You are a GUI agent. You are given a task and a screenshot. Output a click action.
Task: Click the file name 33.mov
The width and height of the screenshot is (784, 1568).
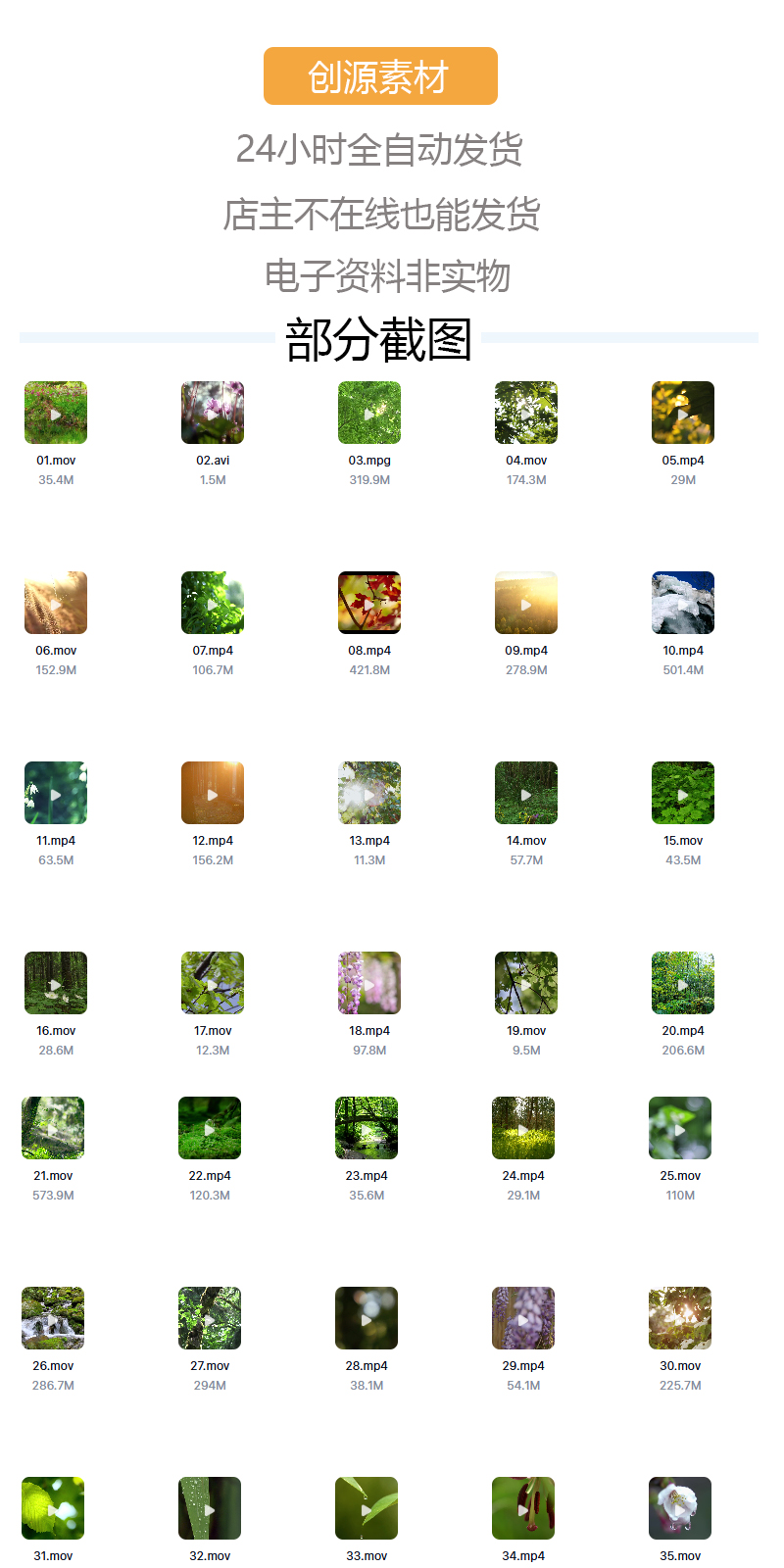point(367,1555)
